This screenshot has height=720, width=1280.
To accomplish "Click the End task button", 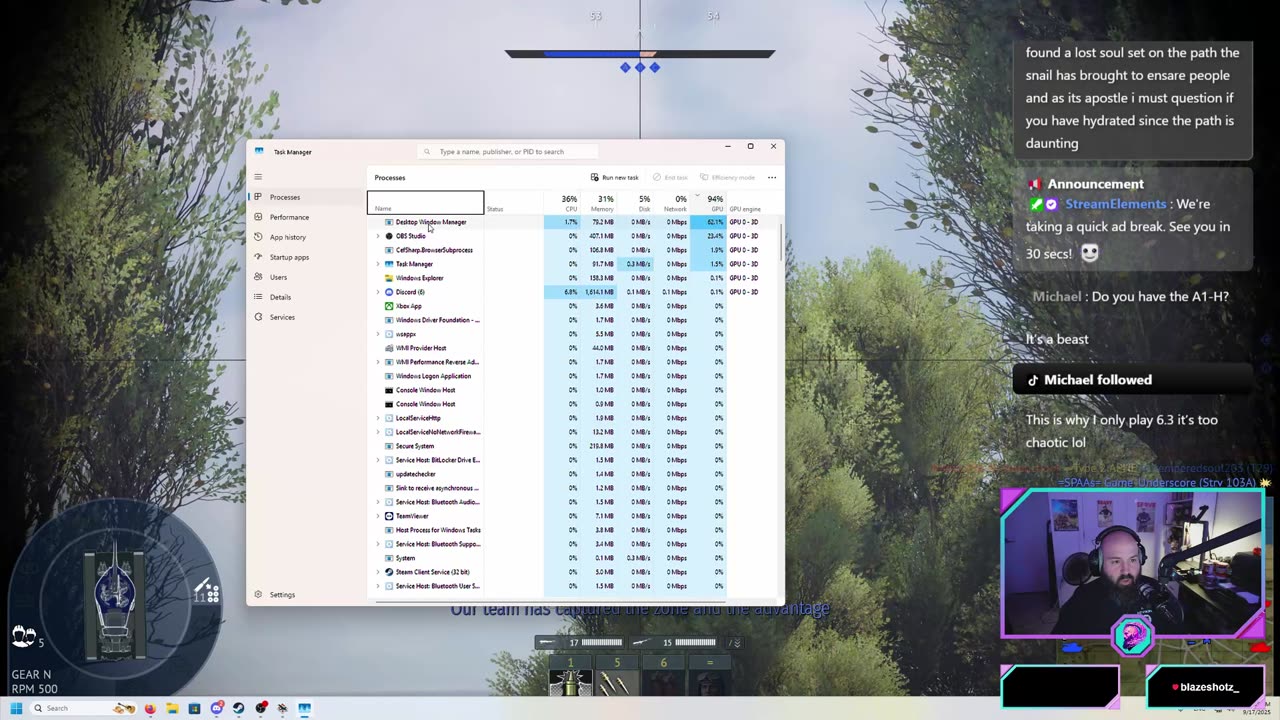I will tap(670, 177).
